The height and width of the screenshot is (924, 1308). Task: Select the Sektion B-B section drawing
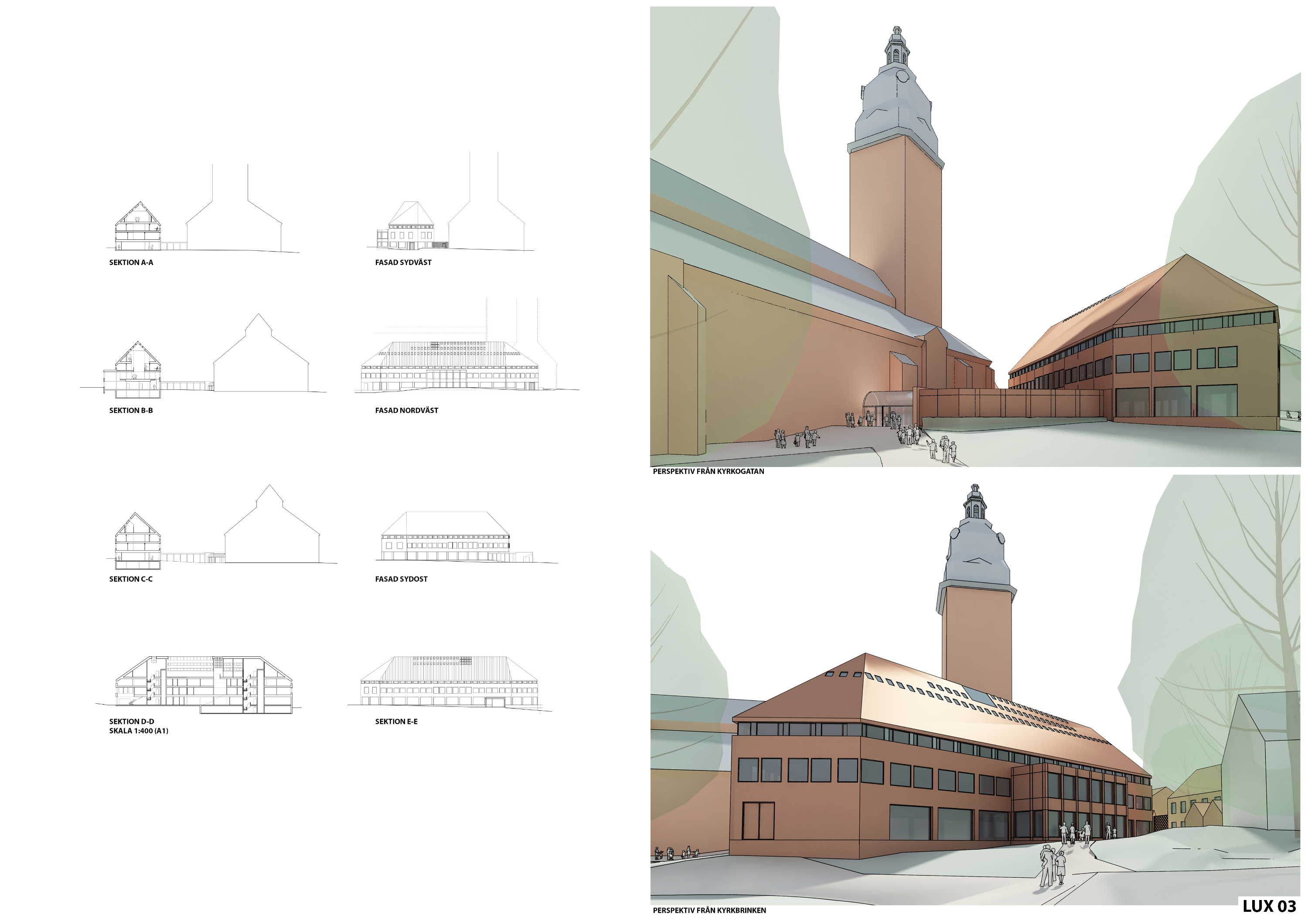pos(203,355)
